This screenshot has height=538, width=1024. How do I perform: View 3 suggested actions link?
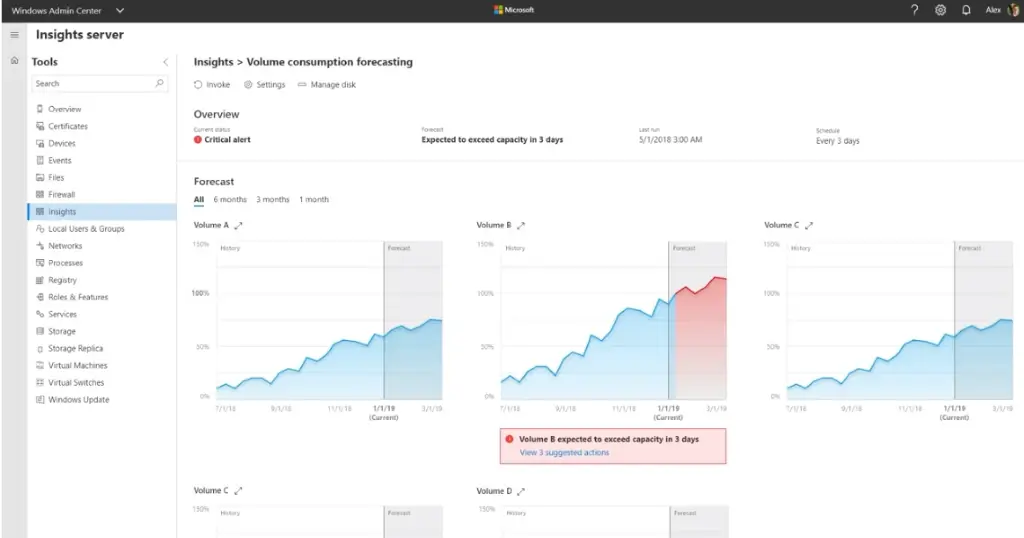coord(564,452)
